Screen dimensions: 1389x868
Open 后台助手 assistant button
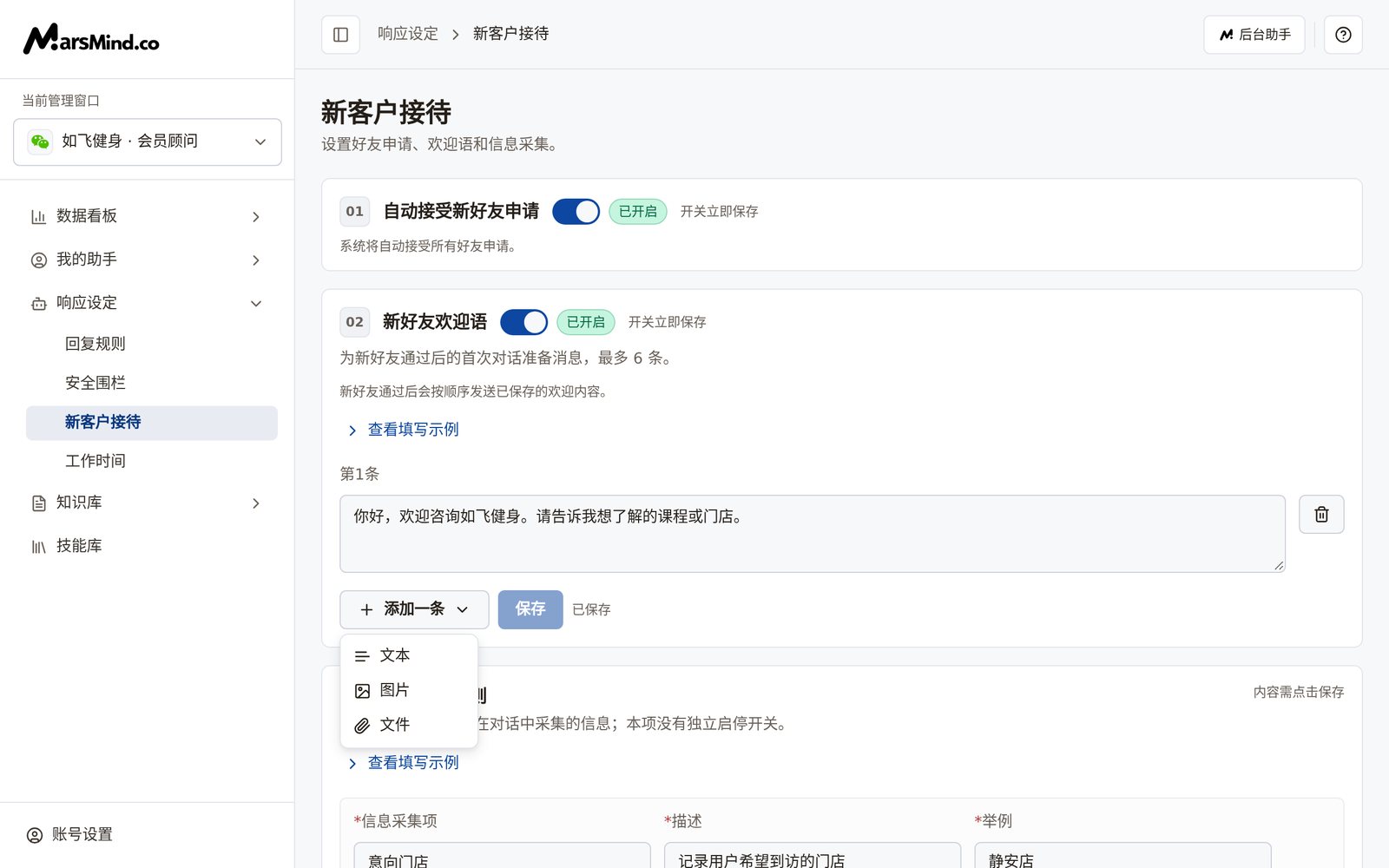[x=1254, y=35]
